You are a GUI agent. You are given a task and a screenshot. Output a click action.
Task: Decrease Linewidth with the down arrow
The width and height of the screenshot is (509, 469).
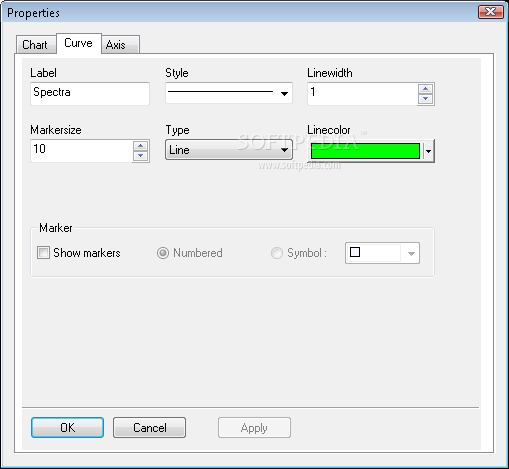[x=425, y=99]
